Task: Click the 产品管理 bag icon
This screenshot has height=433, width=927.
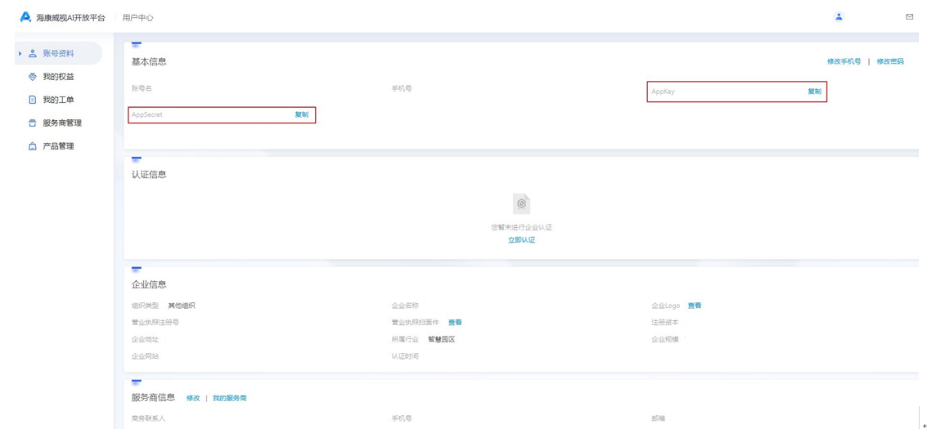Action: pyautogui.click(x=33, y=146)
